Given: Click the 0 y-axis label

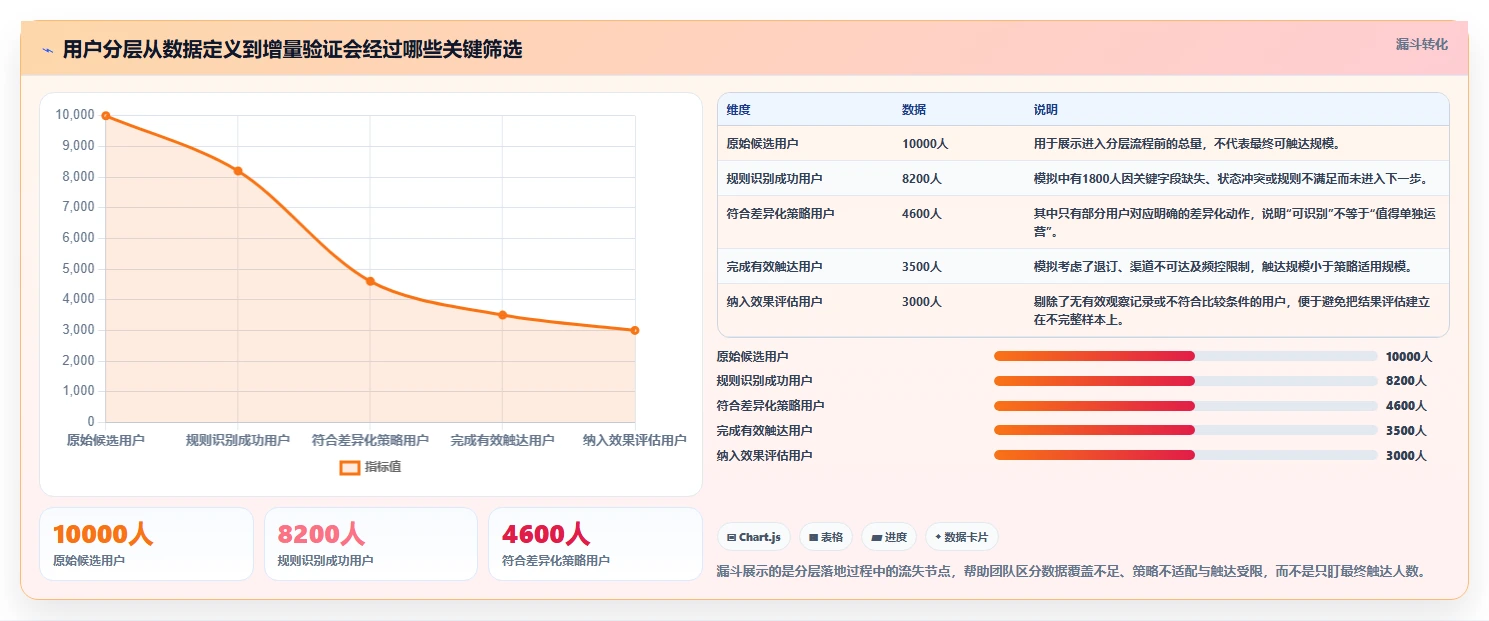Looking at the screenshot, I should (x=91, y=422).
